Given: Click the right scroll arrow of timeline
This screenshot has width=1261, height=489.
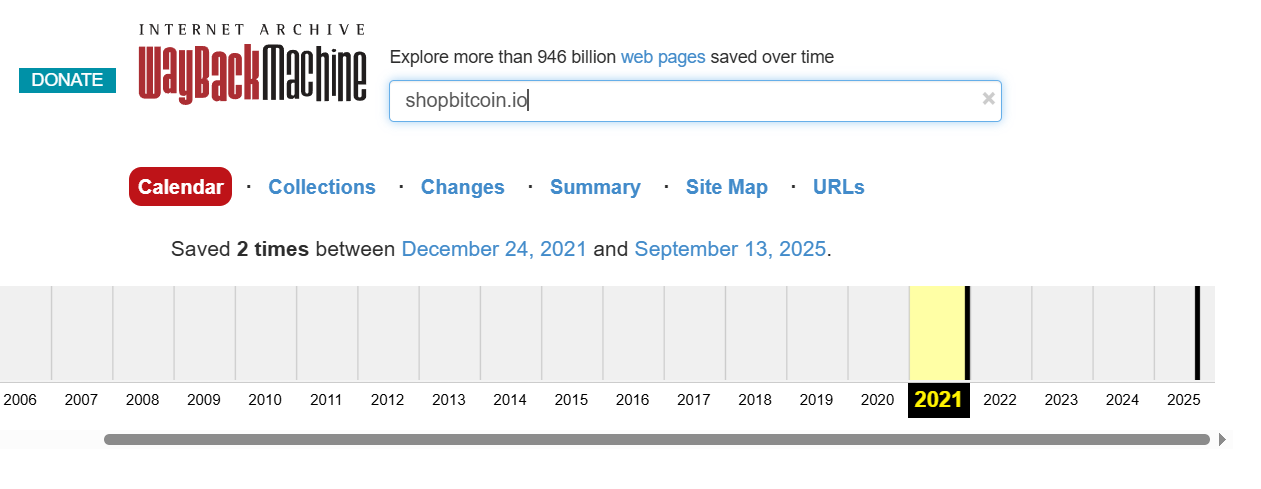Looking at the screenshot, I should [1222, 440].
